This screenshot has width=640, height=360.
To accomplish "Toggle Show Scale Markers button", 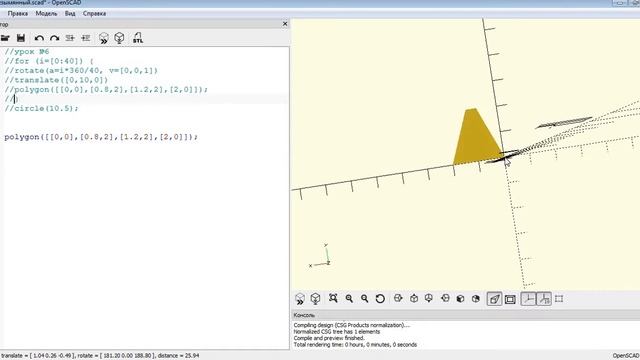I will [544, 299].
